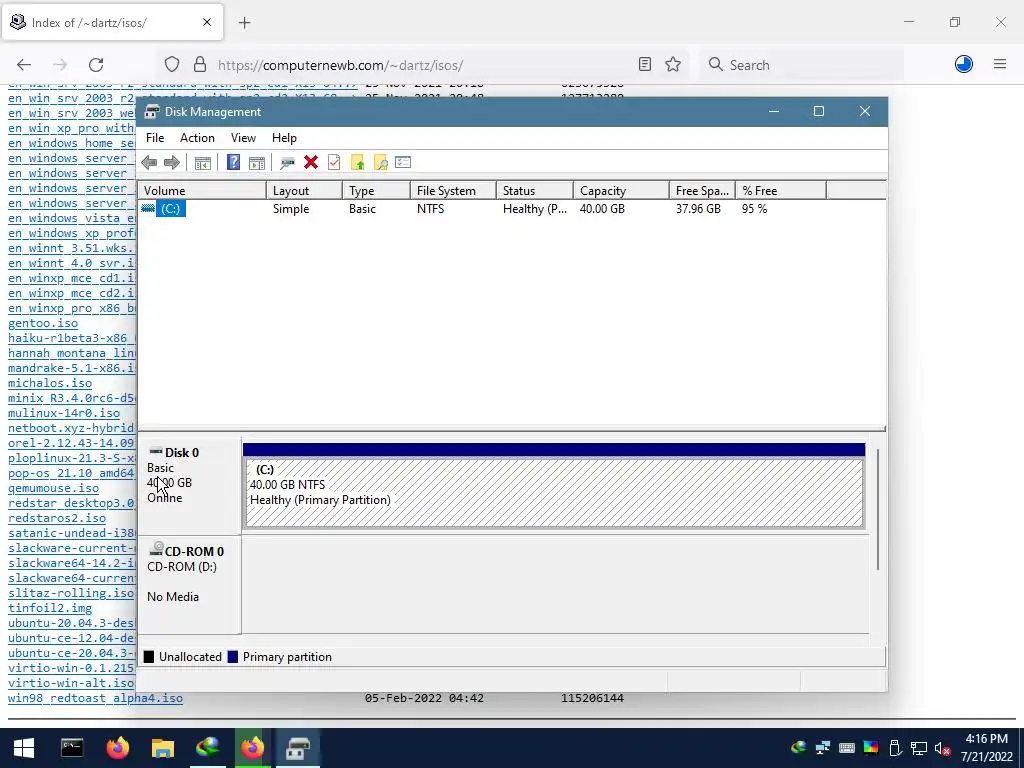Sort by the Type column header
The height and width of the screenshot is (768, 1024).
[x=376, y=191]
